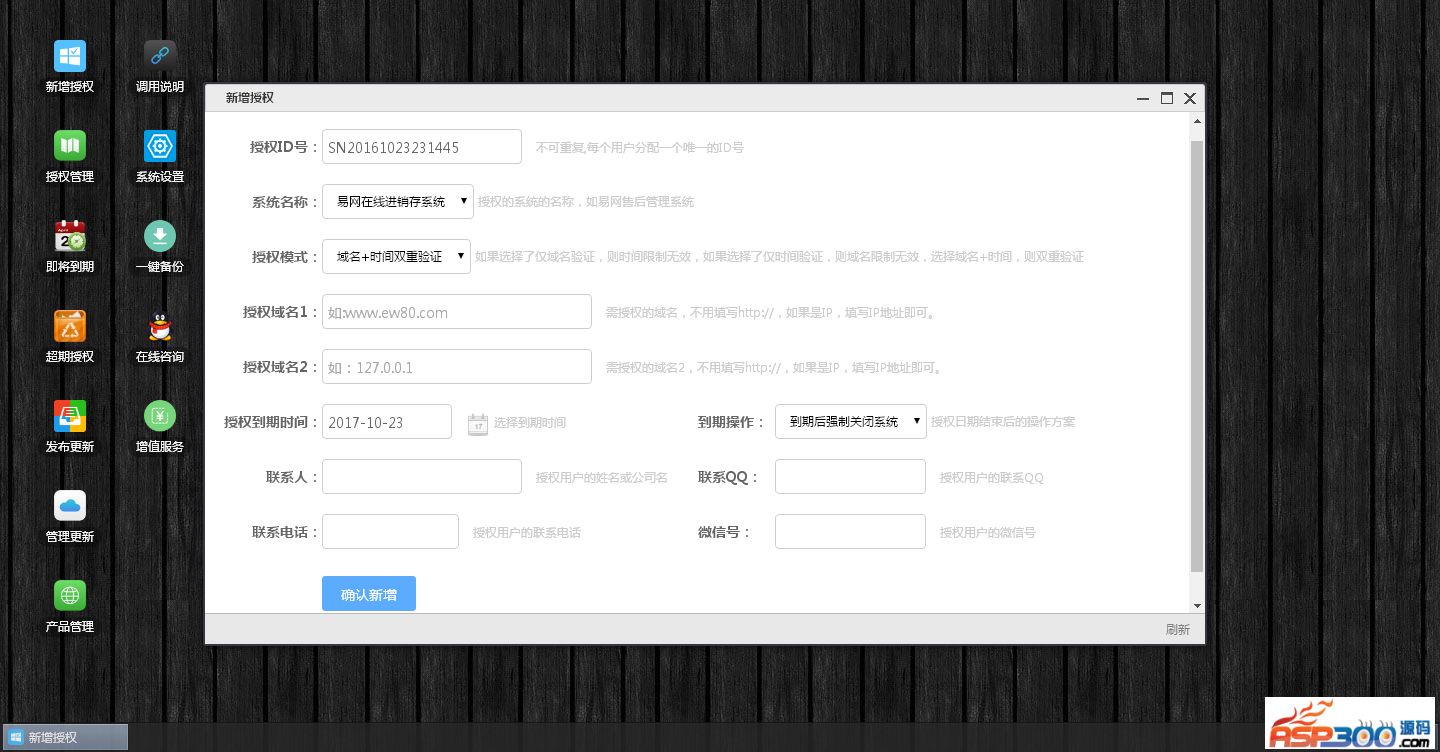
Task: Expand the 到期操作 dropdown
Action: click(851, 421)
